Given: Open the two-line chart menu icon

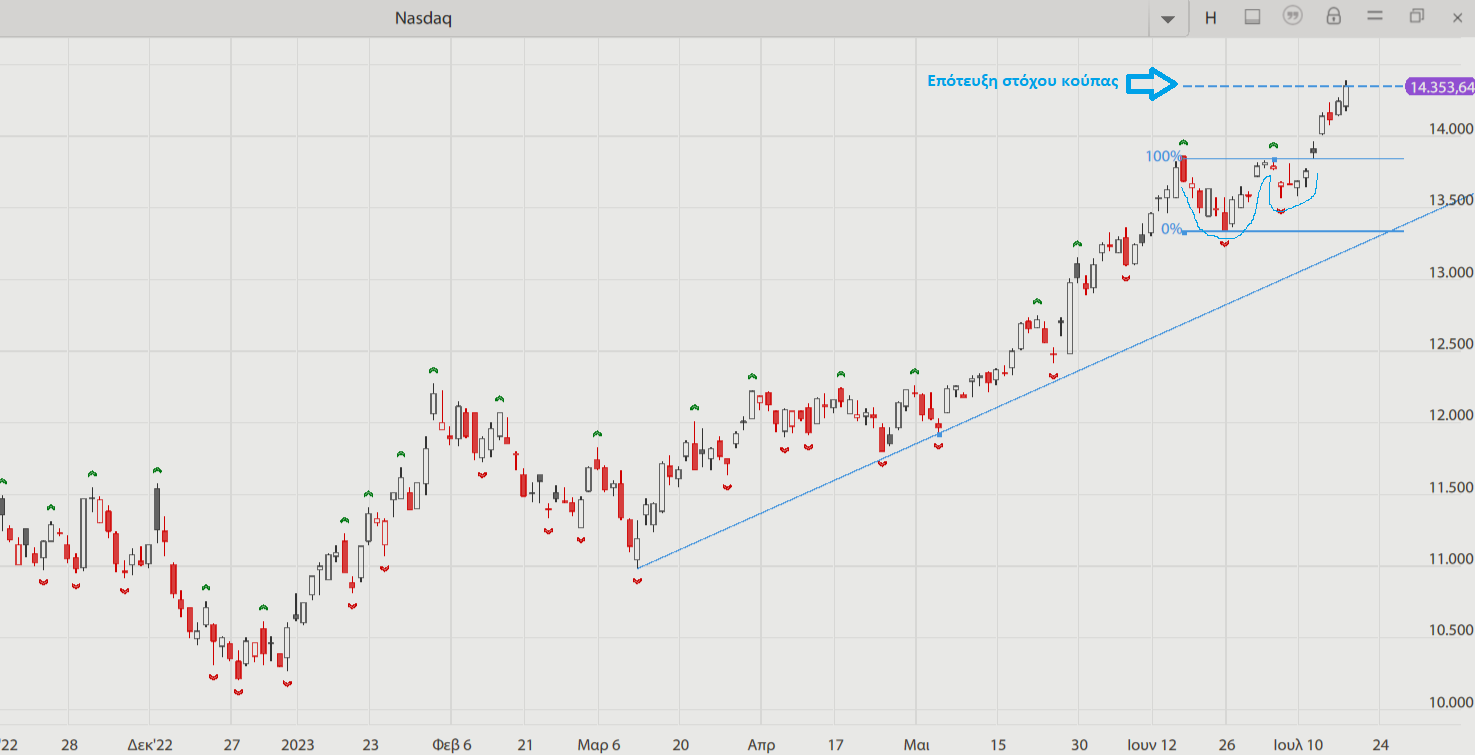Looking at the screenshot, I should 1375,16.
